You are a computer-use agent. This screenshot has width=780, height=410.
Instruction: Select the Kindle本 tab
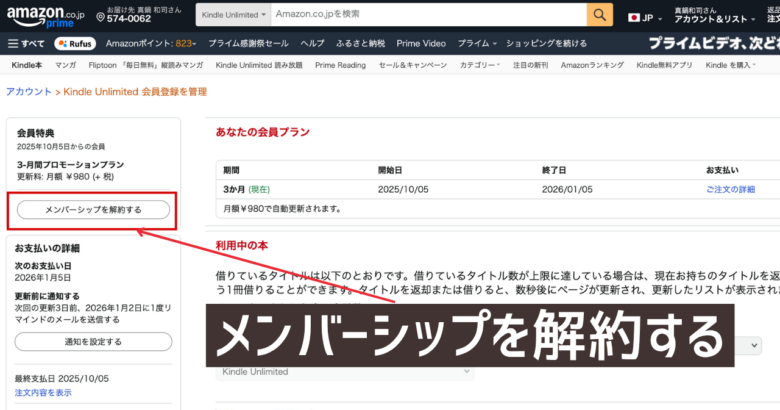coord(25,65)
